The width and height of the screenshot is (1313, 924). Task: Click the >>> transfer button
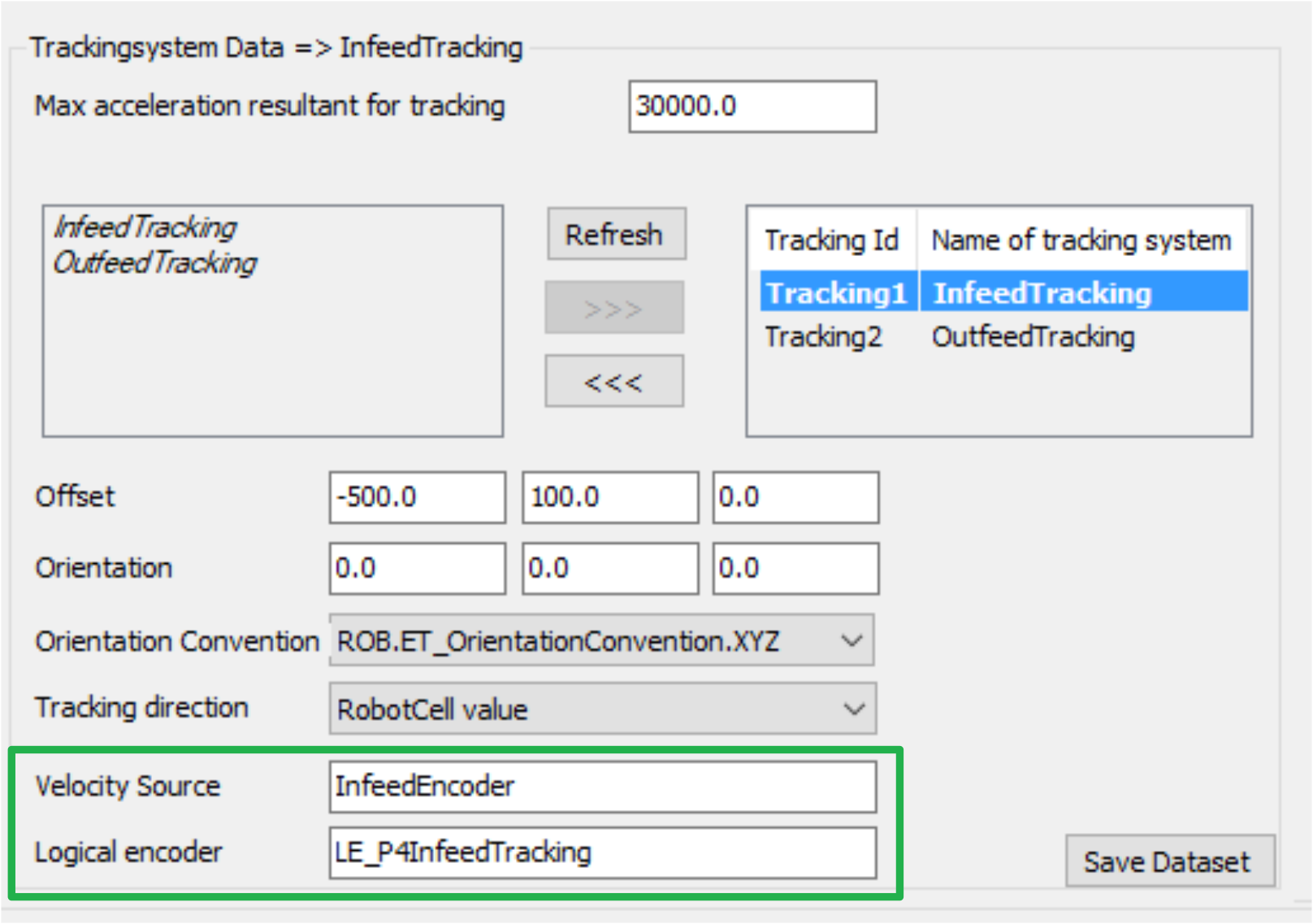point(613,307)
